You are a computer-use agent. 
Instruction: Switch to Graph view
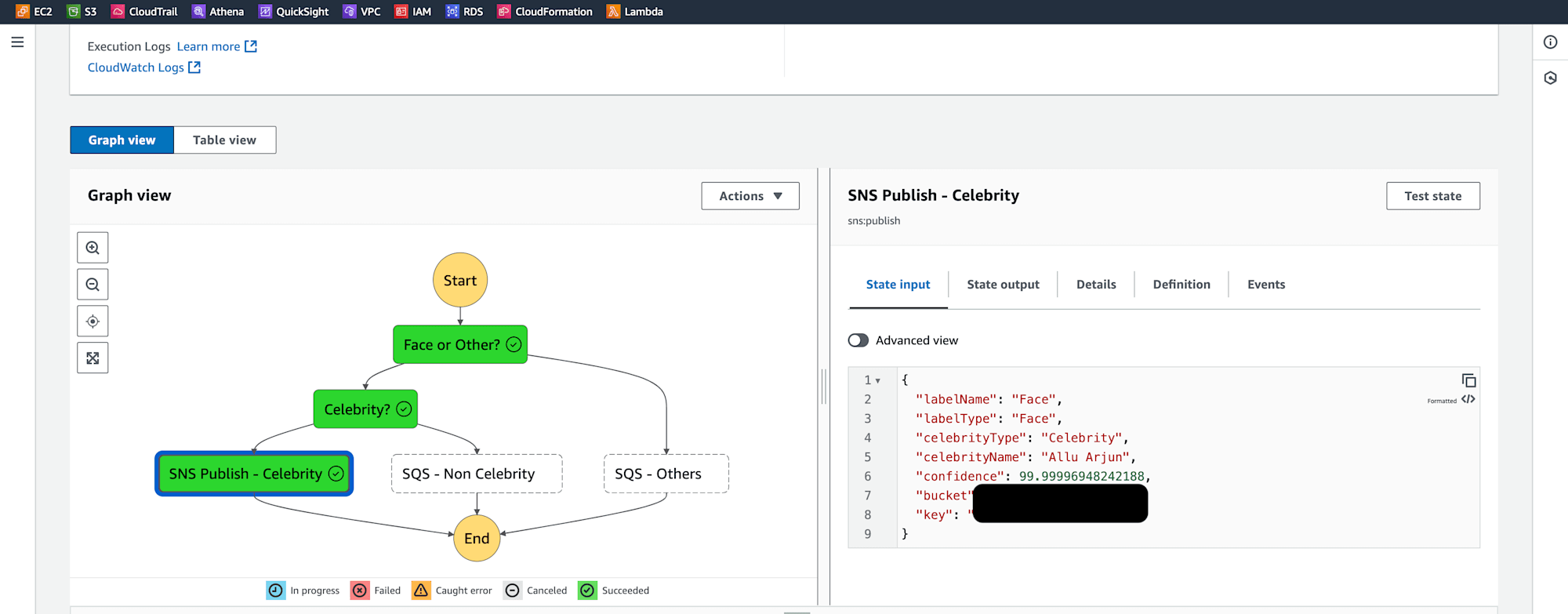click(122, 140)
